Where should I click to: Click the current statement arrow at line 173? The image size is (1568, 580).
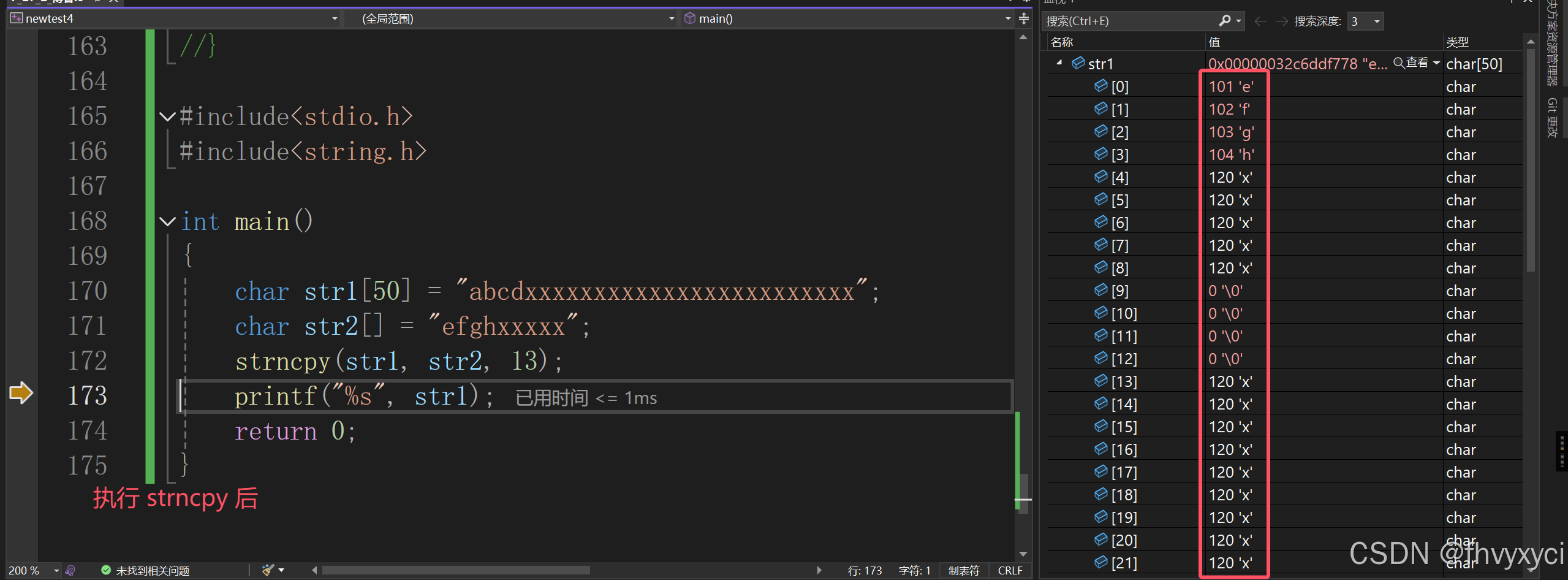point(21,393)
